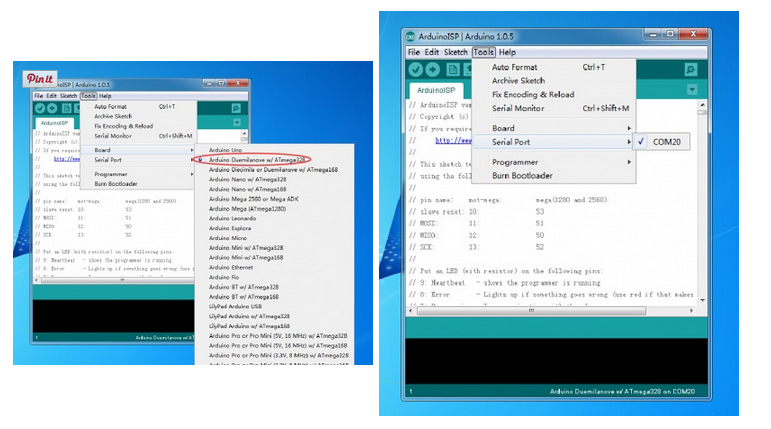
Task: Open Serial Monitor magnifier icon in Board-list window
Action: click(236, 108)
